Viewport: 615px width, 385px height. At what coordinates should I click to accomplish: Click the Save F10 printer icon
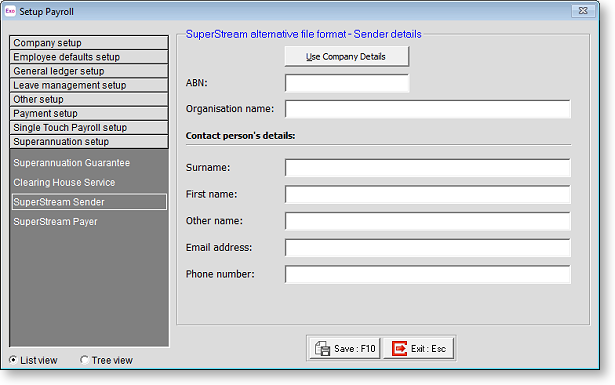point(322,348)
